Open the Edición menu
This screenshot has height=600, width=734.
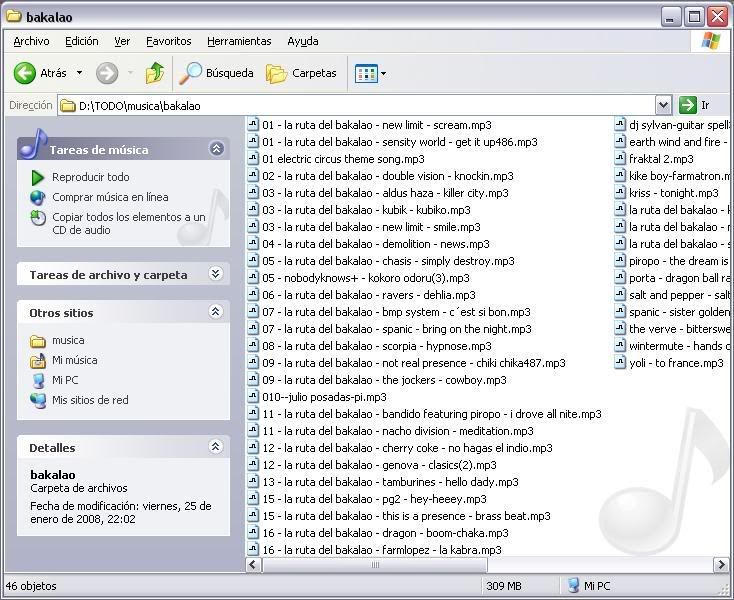pos(81,41)
